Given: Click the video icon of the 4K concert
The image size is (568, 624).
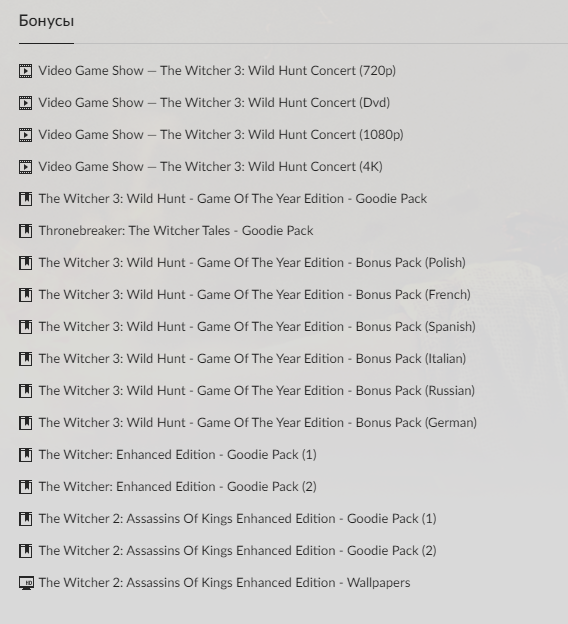Looking at the screenshot, I should click(x=25, y=167).
